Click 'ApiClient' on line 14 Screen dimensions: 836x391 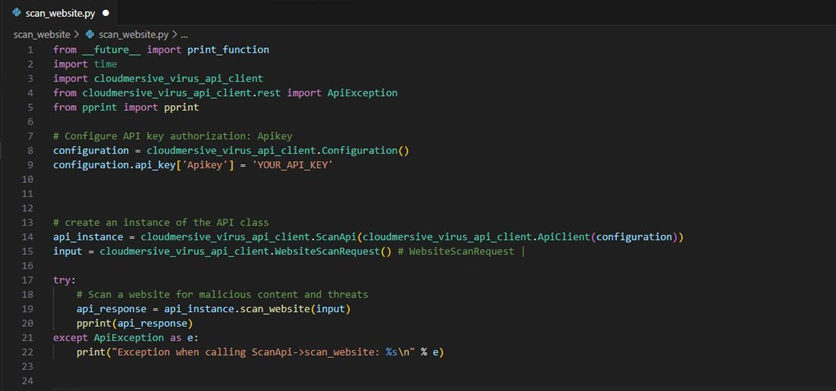click(564, 237)
